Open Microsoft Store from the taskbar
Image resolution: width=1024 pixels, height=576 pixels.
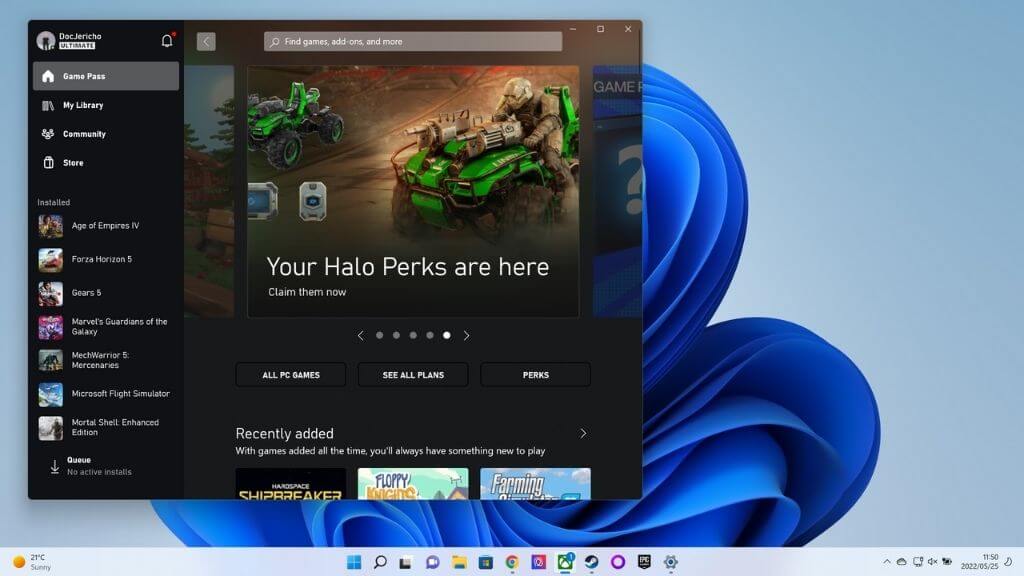click(x=485, y=562)
